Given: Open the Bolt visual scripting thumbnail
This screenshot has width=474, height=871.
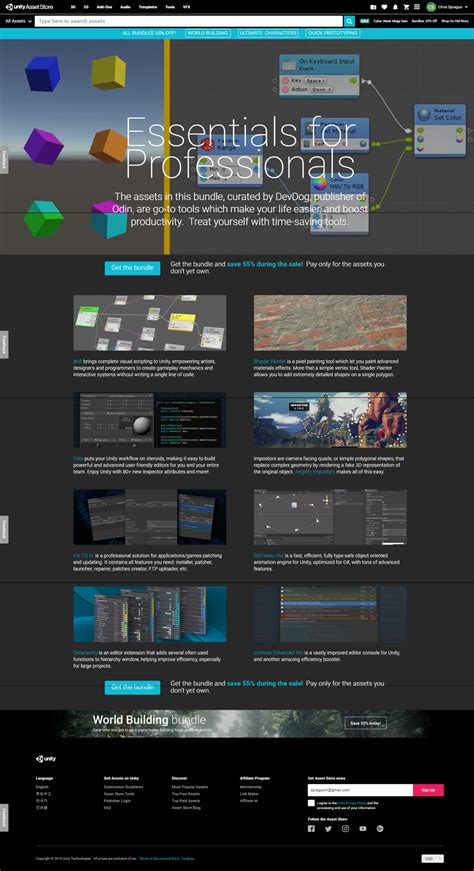Looking at the screenshot, I should (149, 323).
